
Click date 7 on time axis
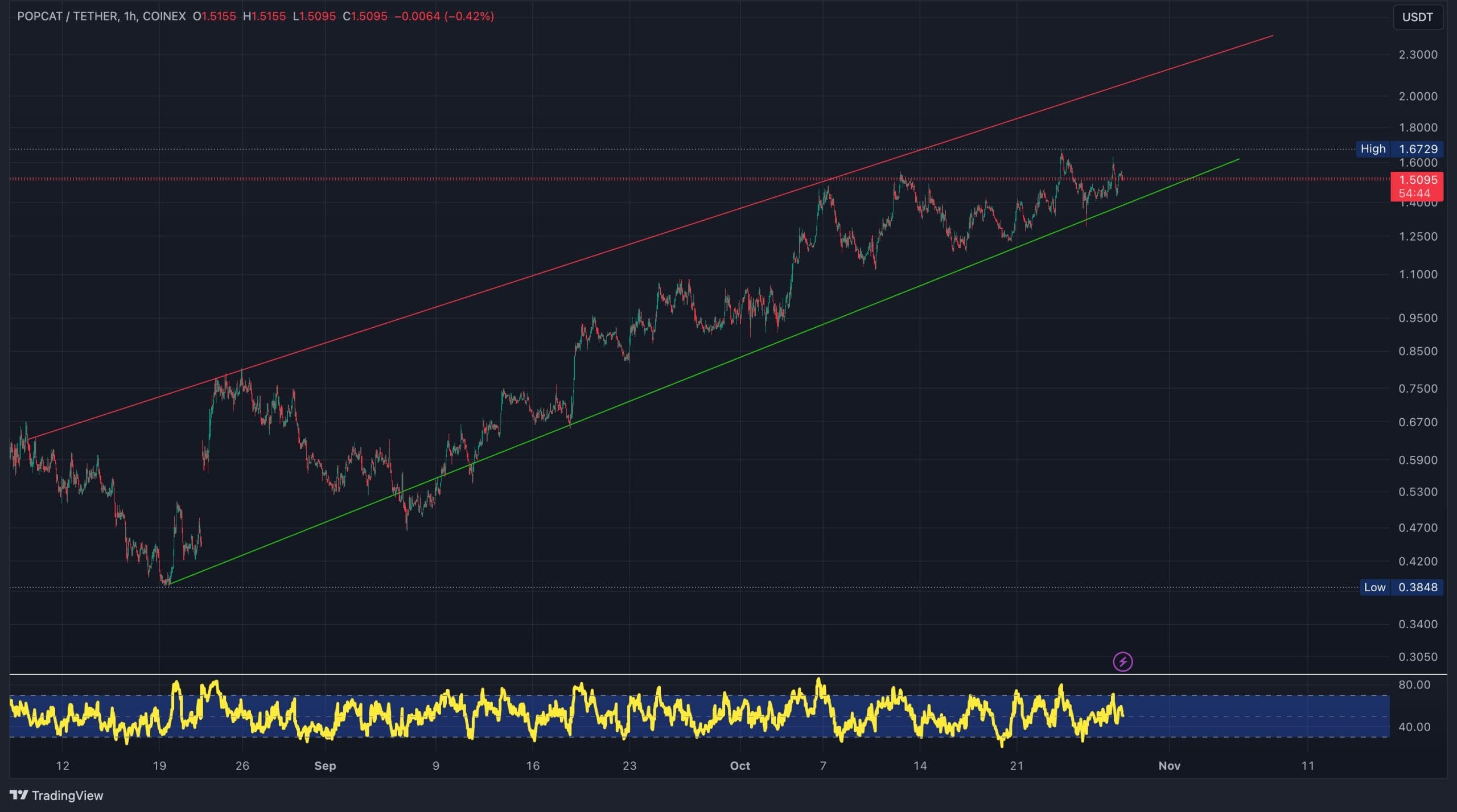point(823,766)
